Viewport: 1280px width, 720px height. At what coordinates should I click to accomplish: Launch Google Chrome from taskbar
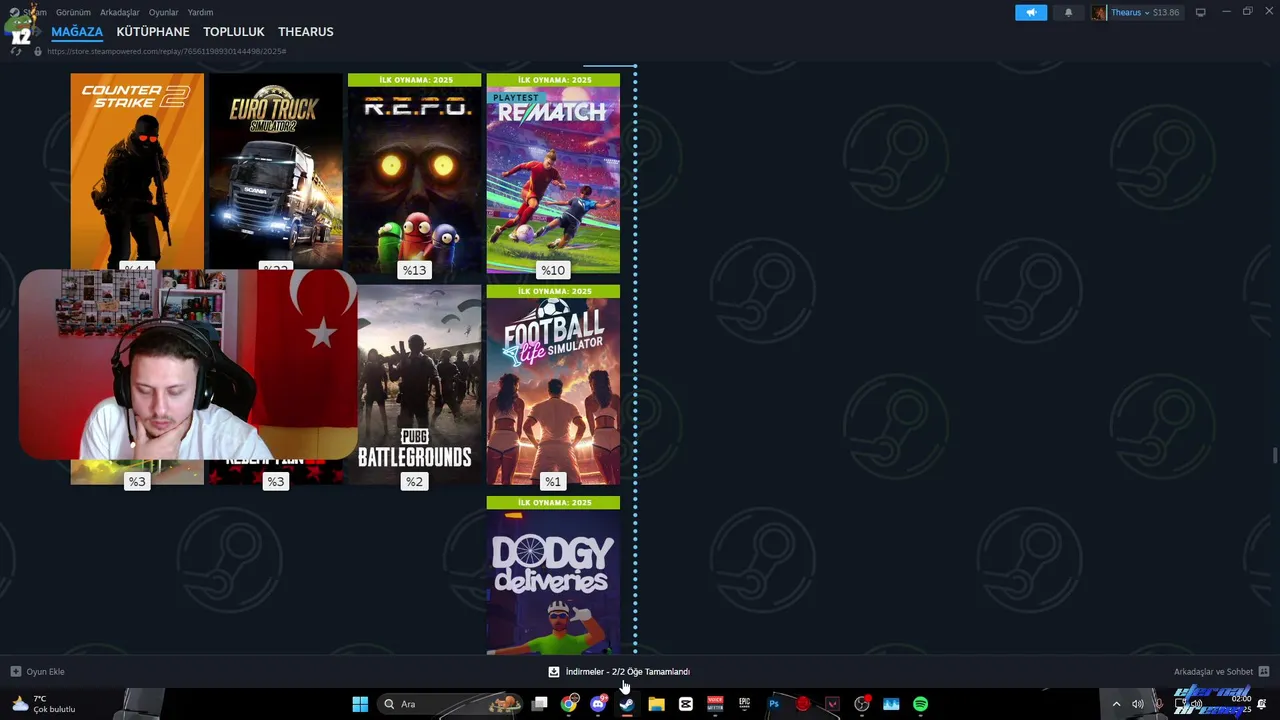(x=569, y=704)
